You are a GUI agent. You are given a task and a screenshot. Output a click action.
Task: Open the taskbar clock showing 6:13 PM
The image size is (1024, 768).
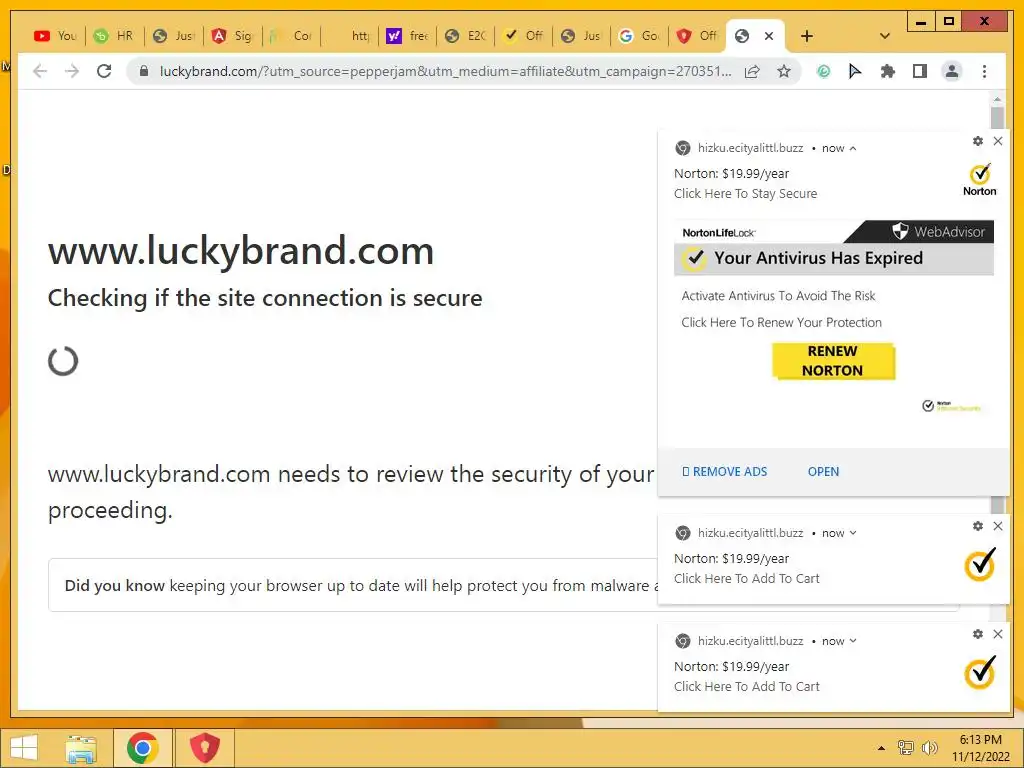(x=980, y=748)
